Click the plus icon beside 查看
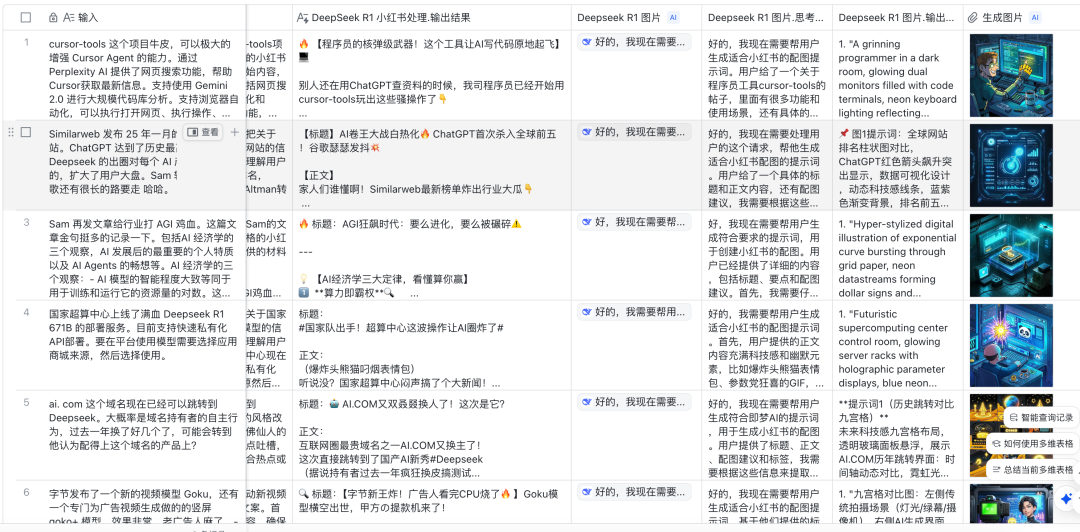Image resolution: width=1080 pixels, height=532 pixels. (234, 132)
